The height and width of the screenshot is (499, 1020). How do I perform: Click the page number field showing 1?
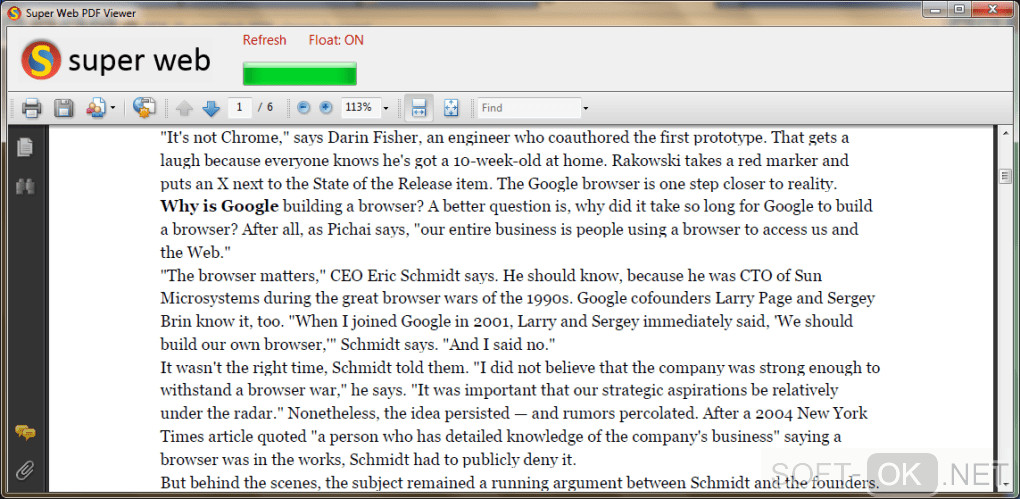[x=240, y=107]
